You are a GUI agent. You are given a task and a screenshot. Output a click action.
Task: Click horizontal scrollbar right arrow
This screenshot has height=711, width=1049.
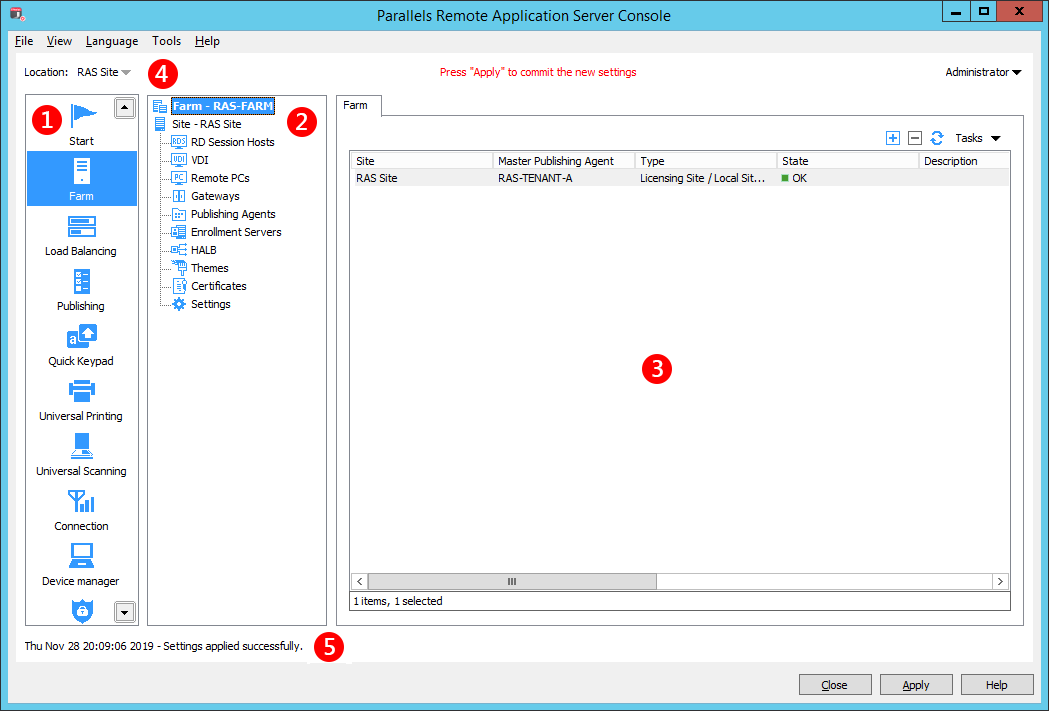coord(1000,581)
